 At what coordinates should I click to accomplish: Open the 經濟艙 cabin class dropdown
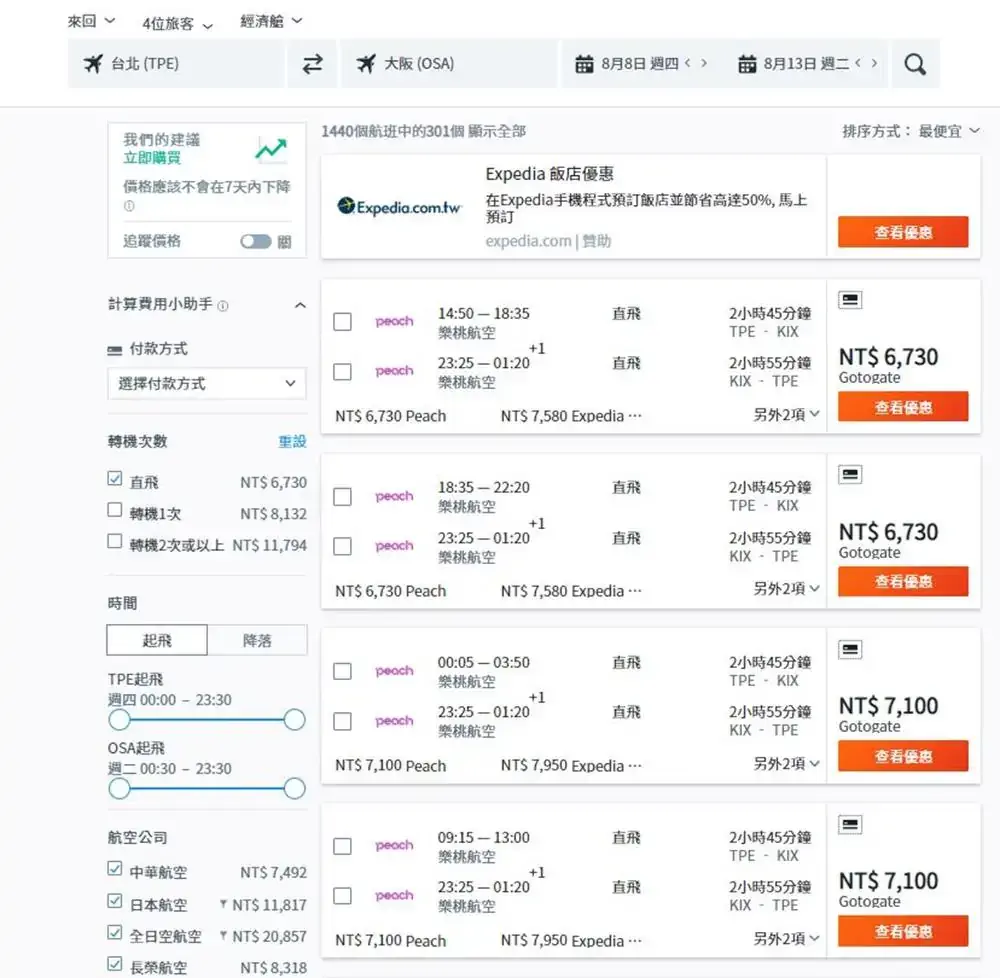coord(271,21)
